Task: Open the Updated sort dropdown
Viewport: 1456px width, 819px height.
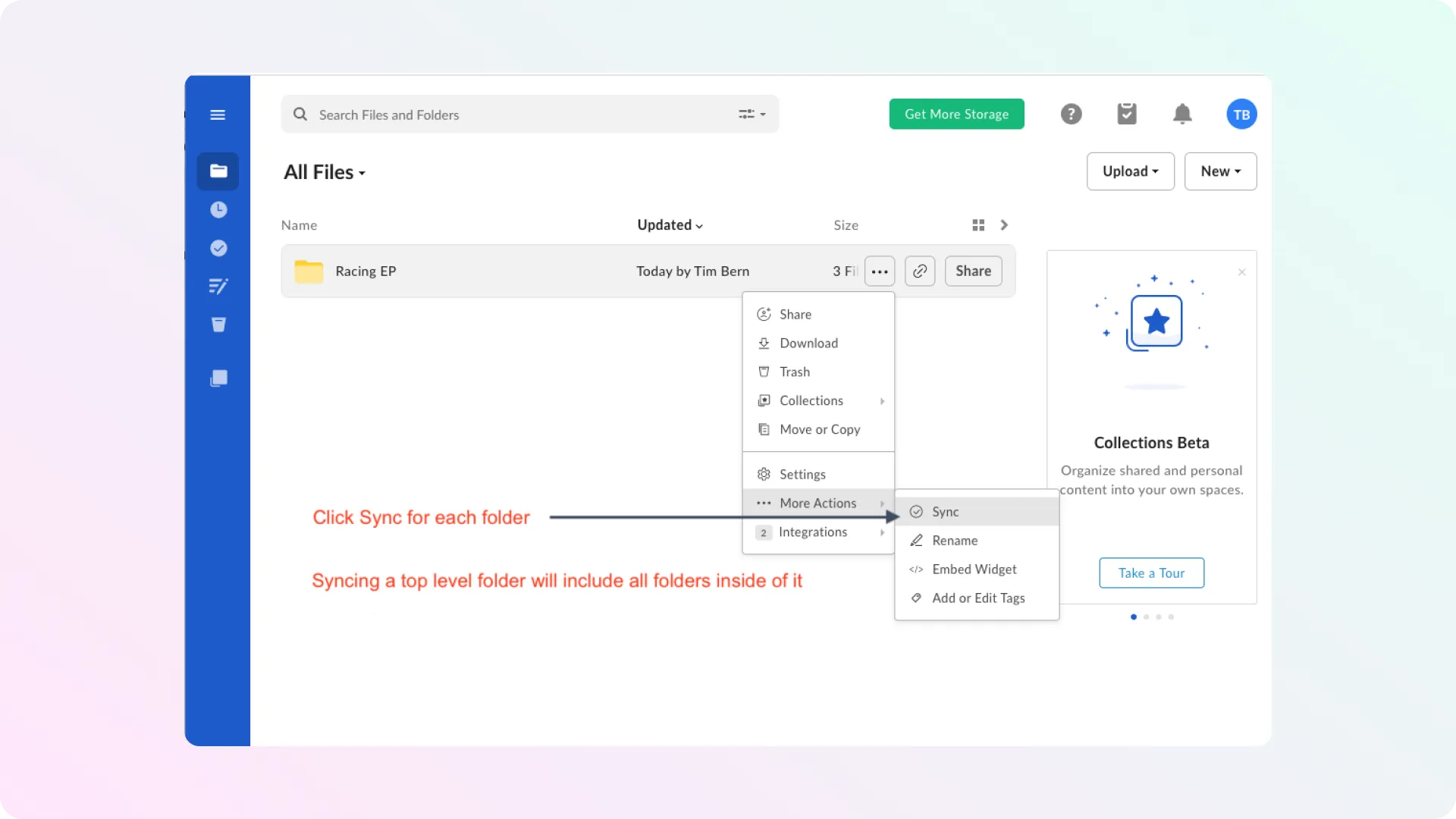Action: coord(670,224)
